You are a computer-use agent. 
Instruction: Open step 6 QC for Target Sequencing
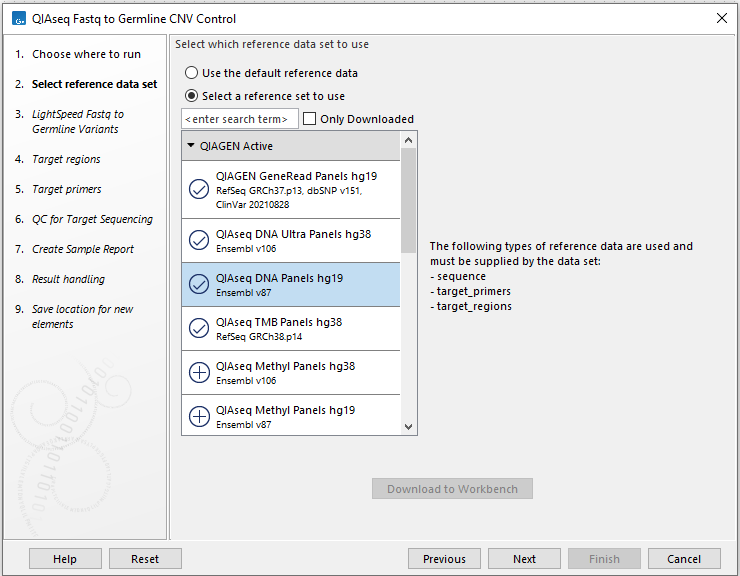pos(92,219)
